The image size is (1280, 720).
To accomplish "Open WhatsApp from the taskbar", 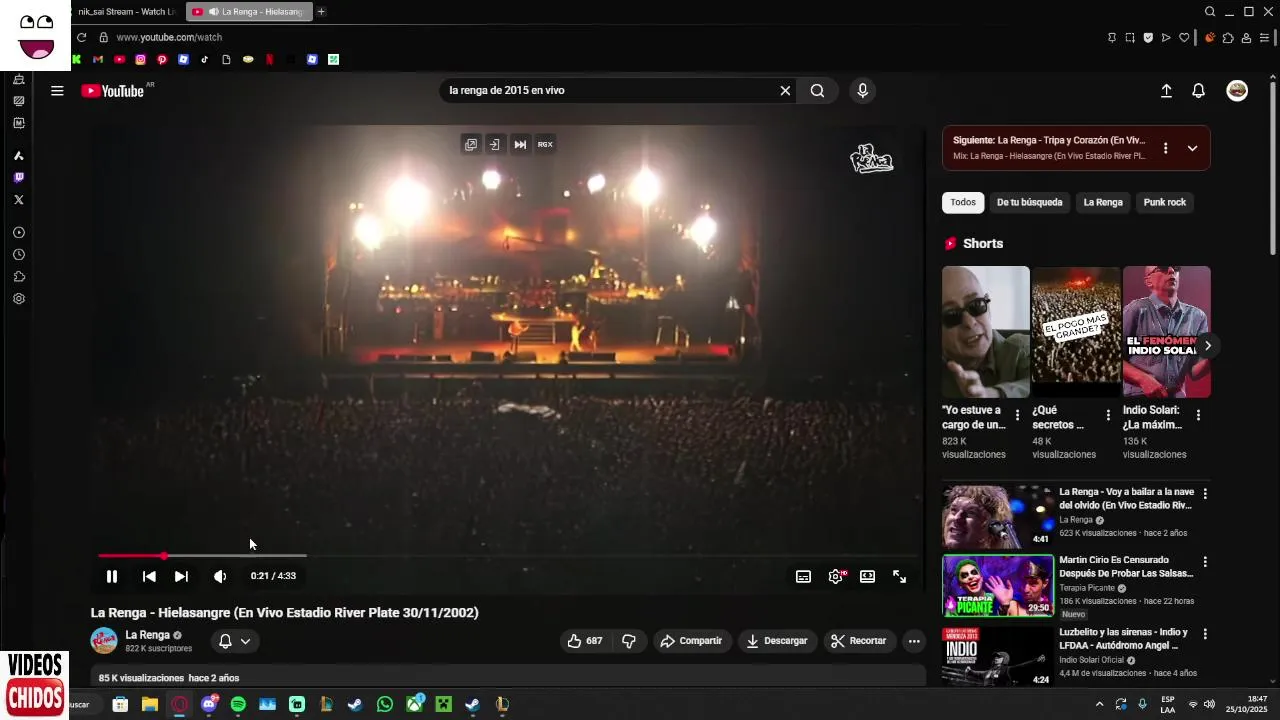I will [385, 705].
